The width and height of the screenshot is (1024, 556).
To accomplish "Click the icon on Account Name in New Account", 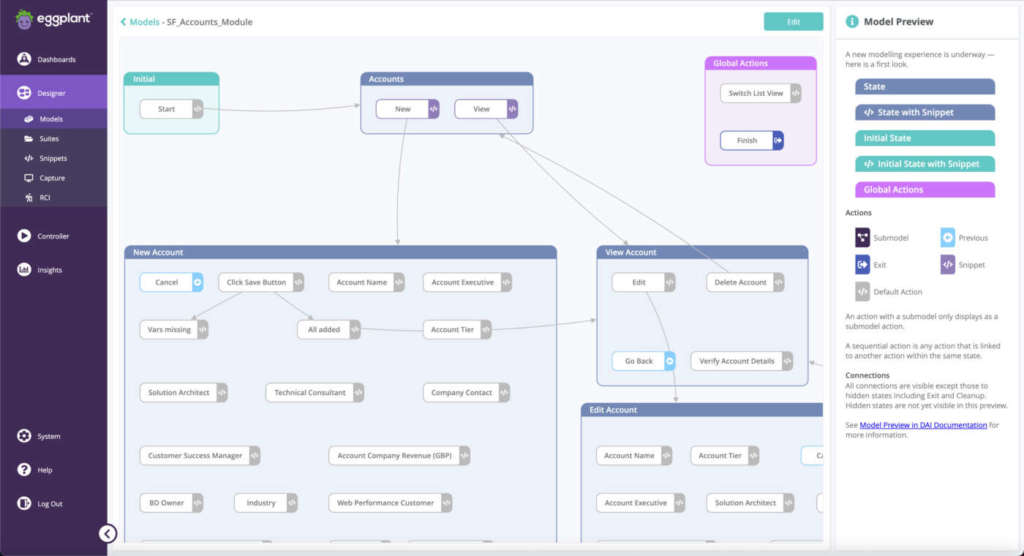I will tap(399, 282).
